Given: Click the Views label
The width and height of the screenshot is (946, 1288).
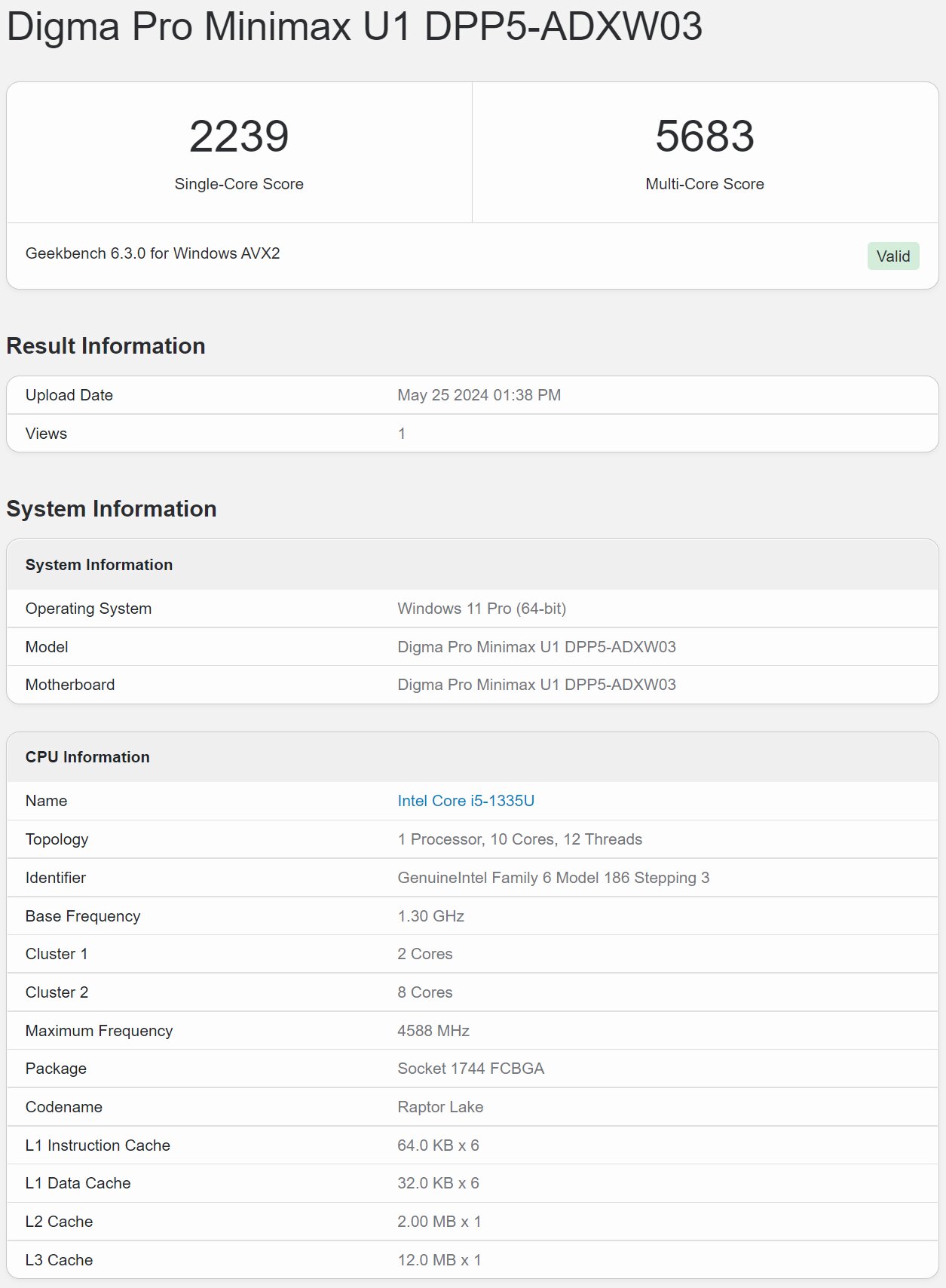Looking at the screenshot, I should coord(46,434).
